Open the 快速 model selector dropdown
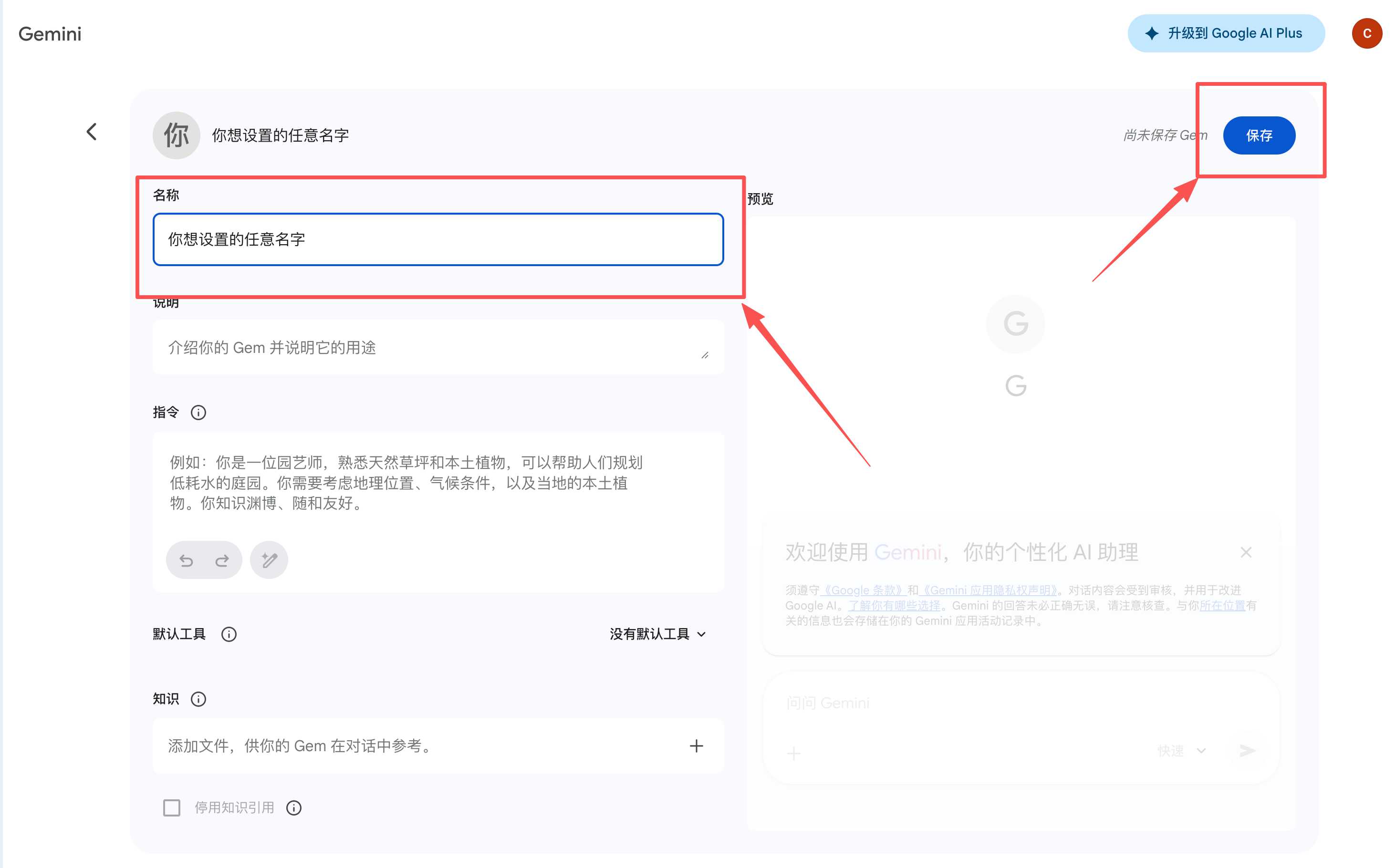This screenshot has width=1396, height=868. click(x=1181, y=750)
